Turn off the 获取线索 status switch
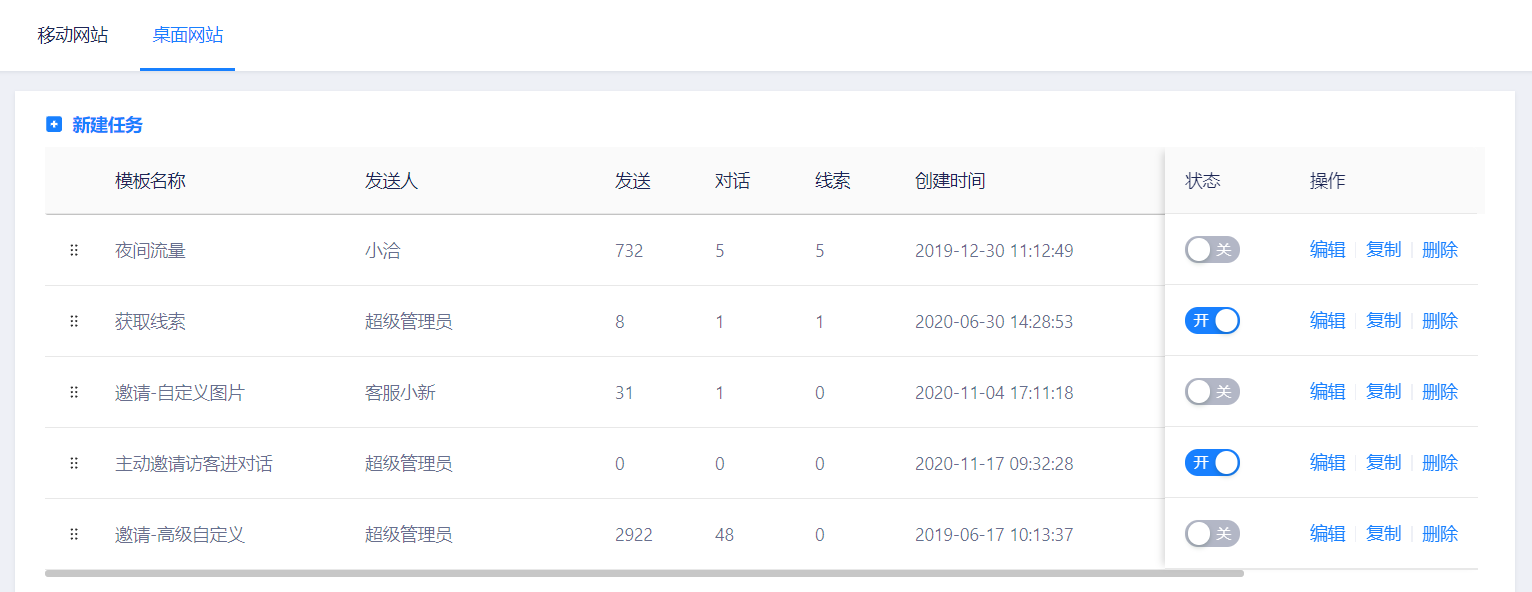This screenshot has height=592, width=1532. click(x=1212, y=321)
